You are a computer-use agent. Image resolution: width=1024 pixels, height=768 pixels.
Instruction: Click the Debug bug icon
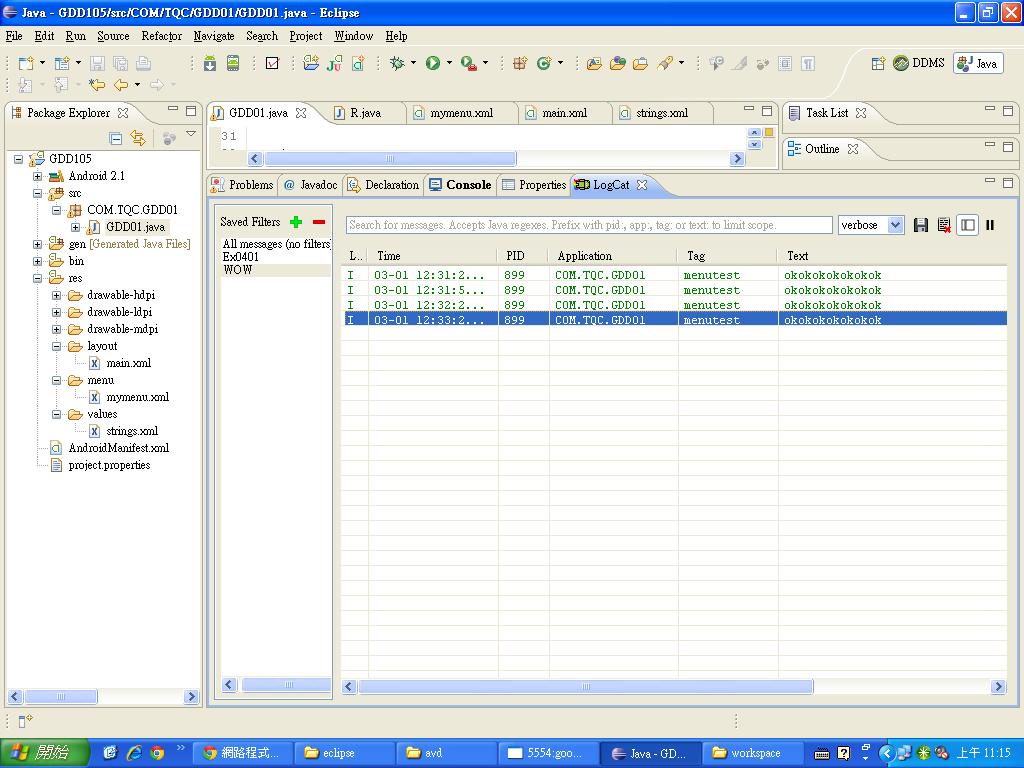click(397, 63)
